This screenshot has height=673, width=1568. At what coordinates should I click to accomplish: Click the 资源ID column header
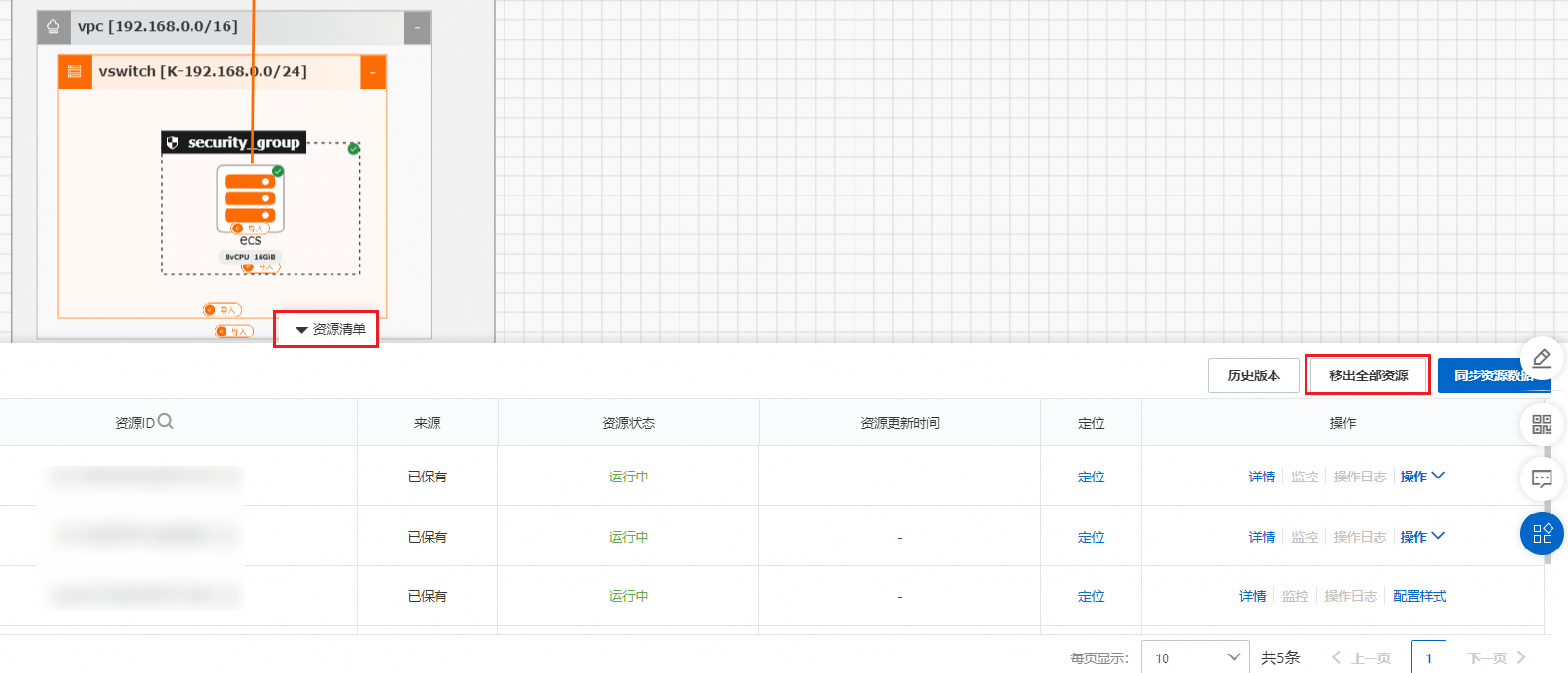(134, 423)
